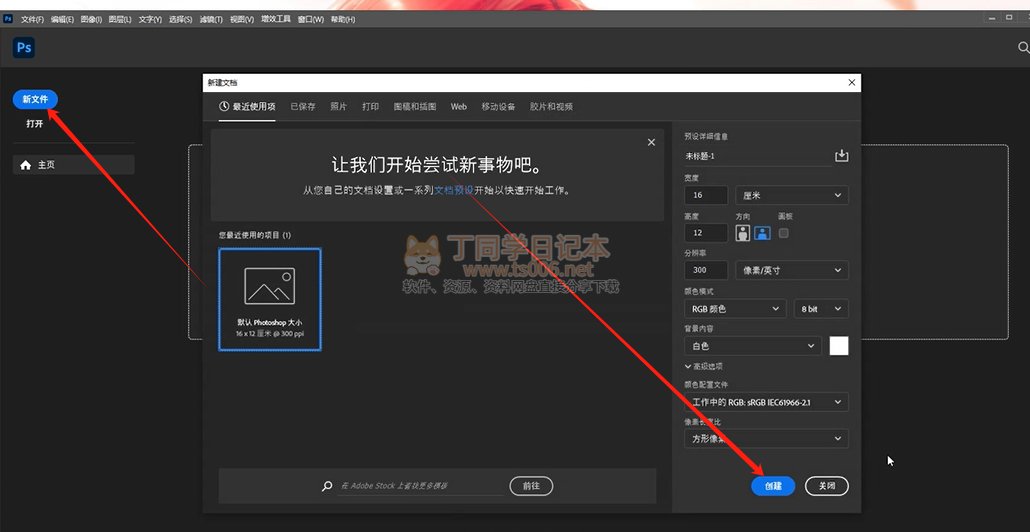Open the 白色 background contents dropdown
1030x532 pixels.
click(753, 345)
